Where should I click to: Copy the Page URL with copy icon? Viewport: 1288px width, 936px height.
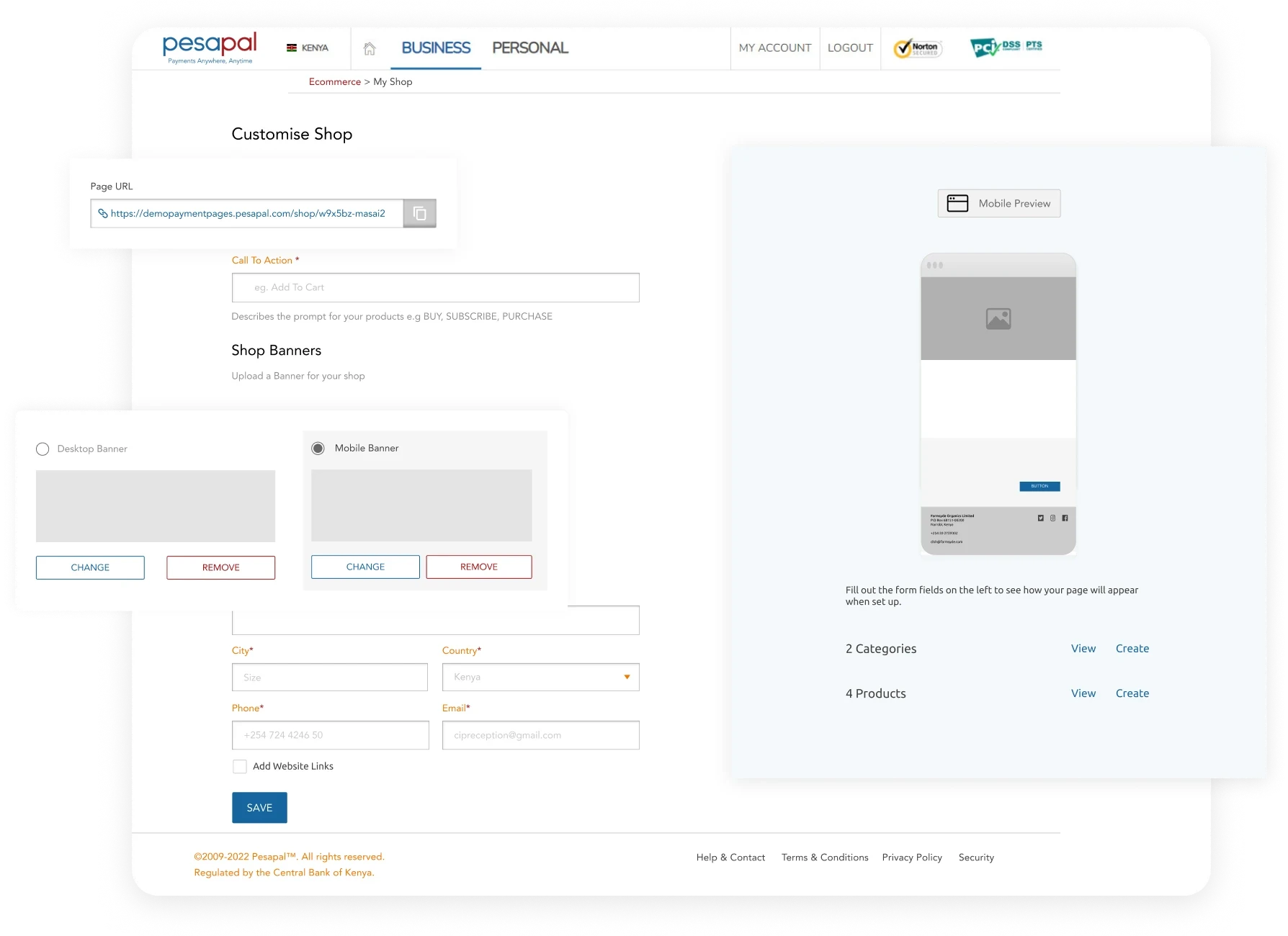click(x=419, y=214)
